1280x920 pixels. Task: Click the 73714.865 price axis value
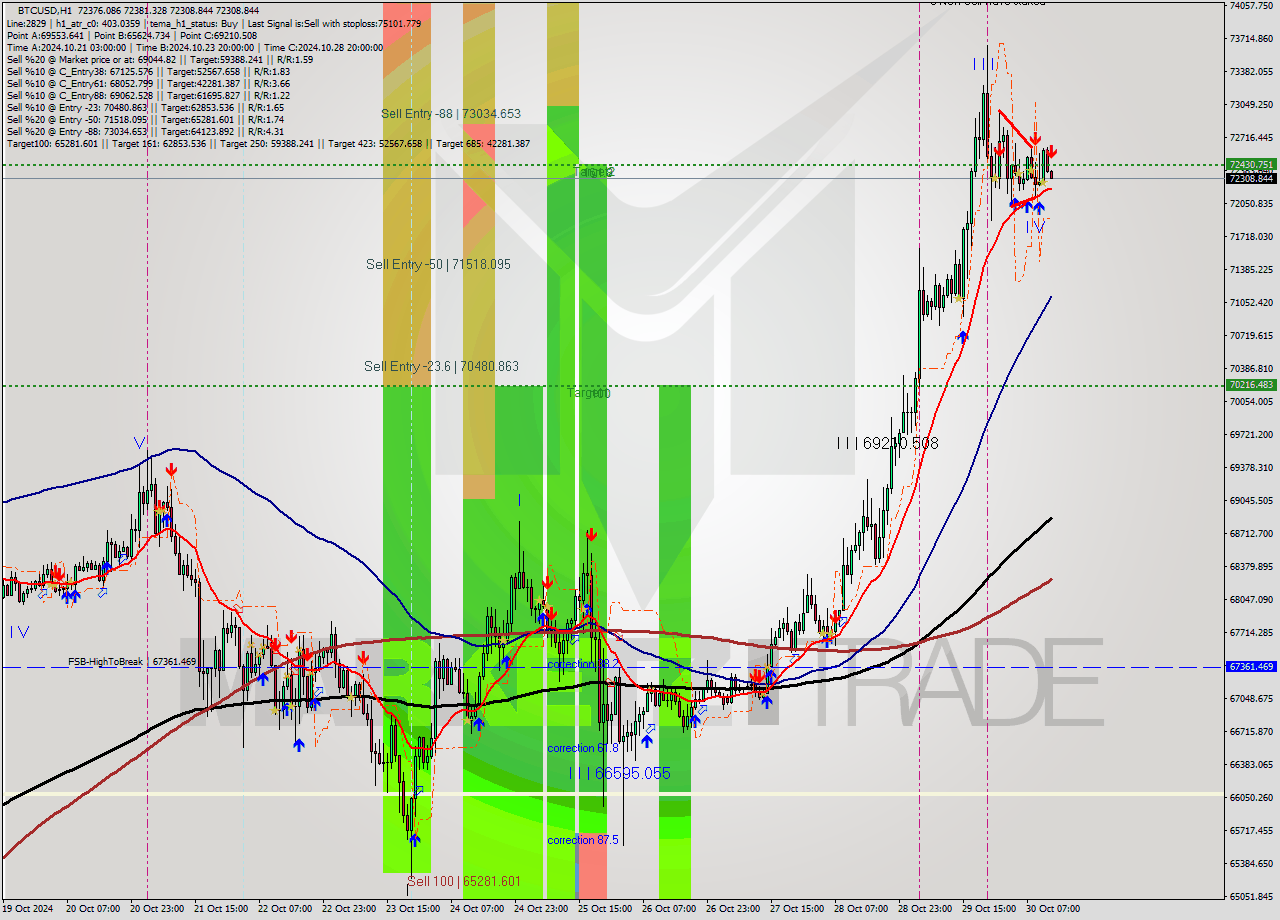click(x=1251, y=38)
